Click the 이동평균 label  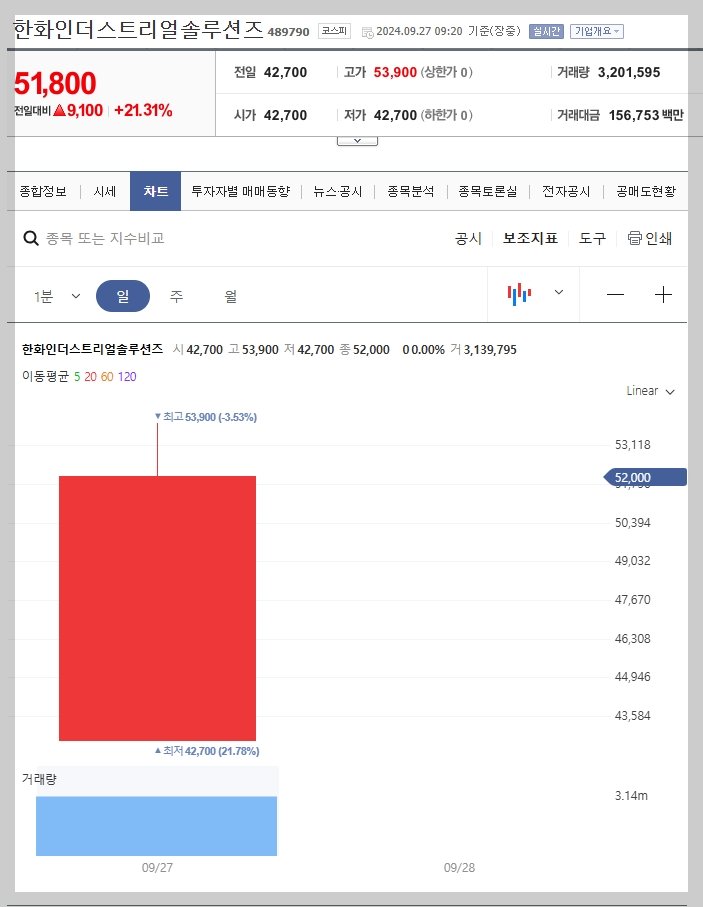click(x=45, y=377)
